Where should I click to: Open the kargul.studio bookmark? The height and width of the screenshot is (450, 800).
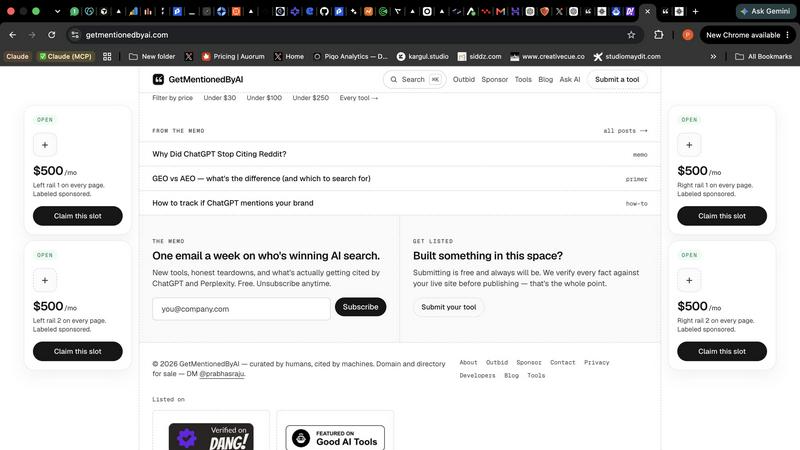[422, 57]
